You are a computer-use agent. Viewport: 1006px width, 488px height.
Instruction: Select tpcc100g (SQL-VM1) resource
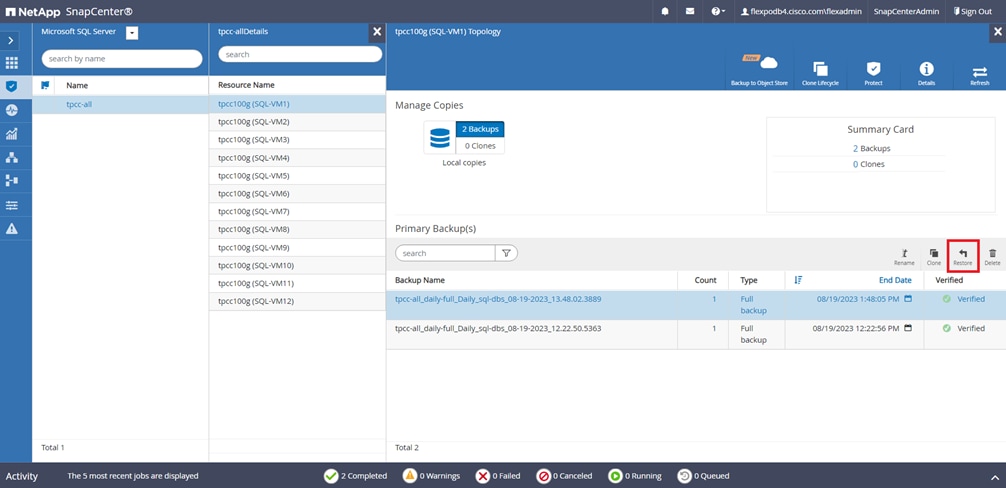[297, 103]
